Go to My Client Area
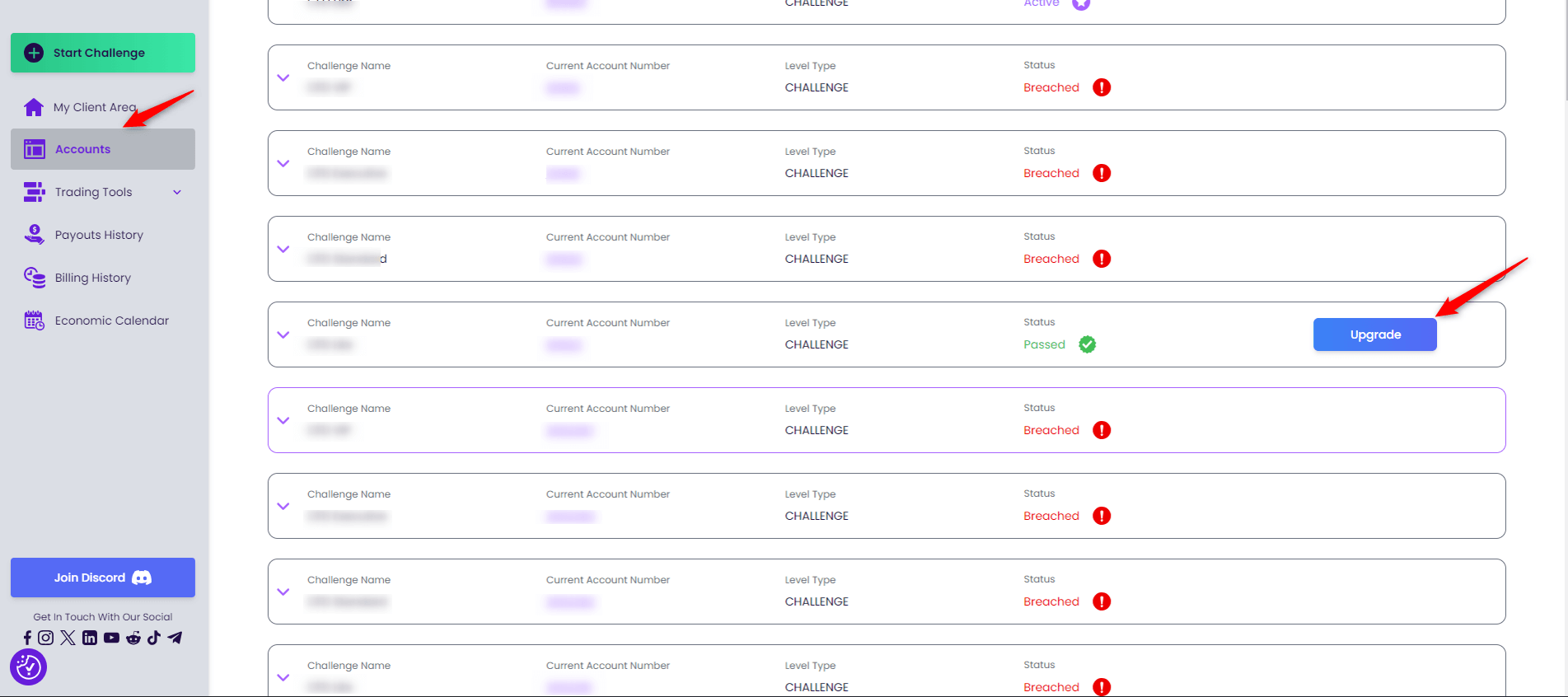The image size is (1568, 697). (95, 107)
